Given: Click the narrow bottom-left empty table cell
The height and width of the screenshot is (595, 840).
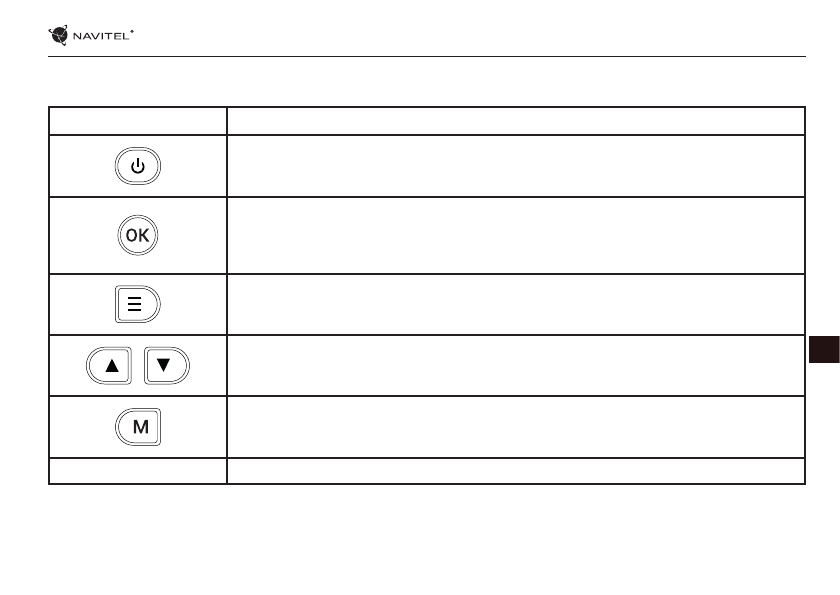Looking at the screenshot, I should [138, 471].
